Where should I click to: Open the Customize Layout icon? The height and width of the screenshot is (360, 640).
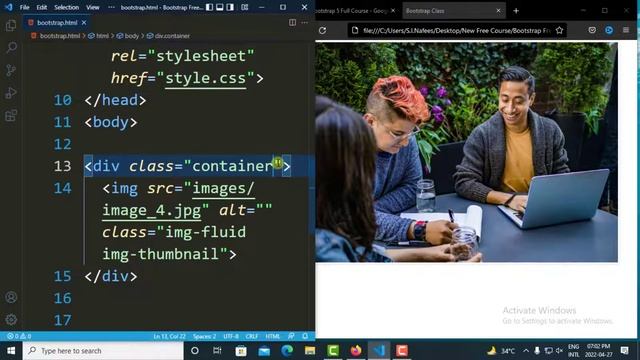tap(244, 7)
